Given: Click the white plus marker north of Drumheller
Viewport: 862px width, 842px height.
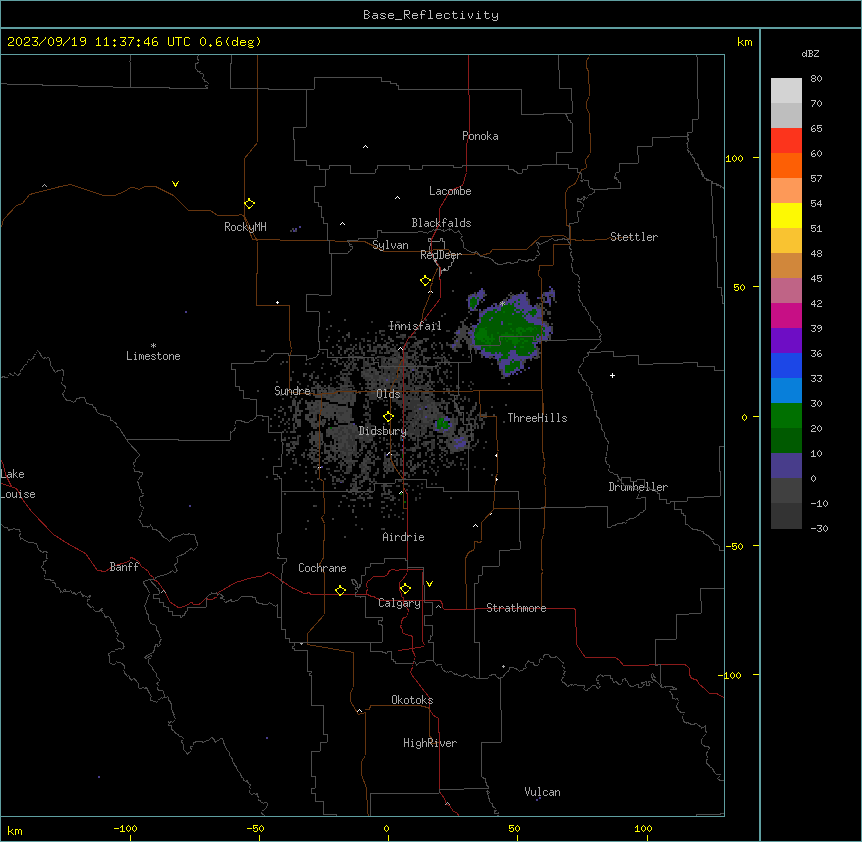Looking at the screenshot, I should (x=612, y=375).
